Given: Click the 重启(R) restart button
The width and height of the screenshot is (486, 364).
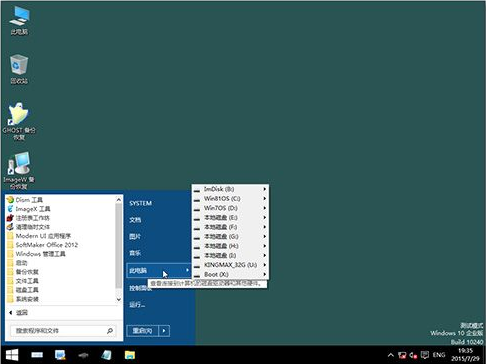Looking at the screenshot, I should pyautogui.click(x=143, y=331).
